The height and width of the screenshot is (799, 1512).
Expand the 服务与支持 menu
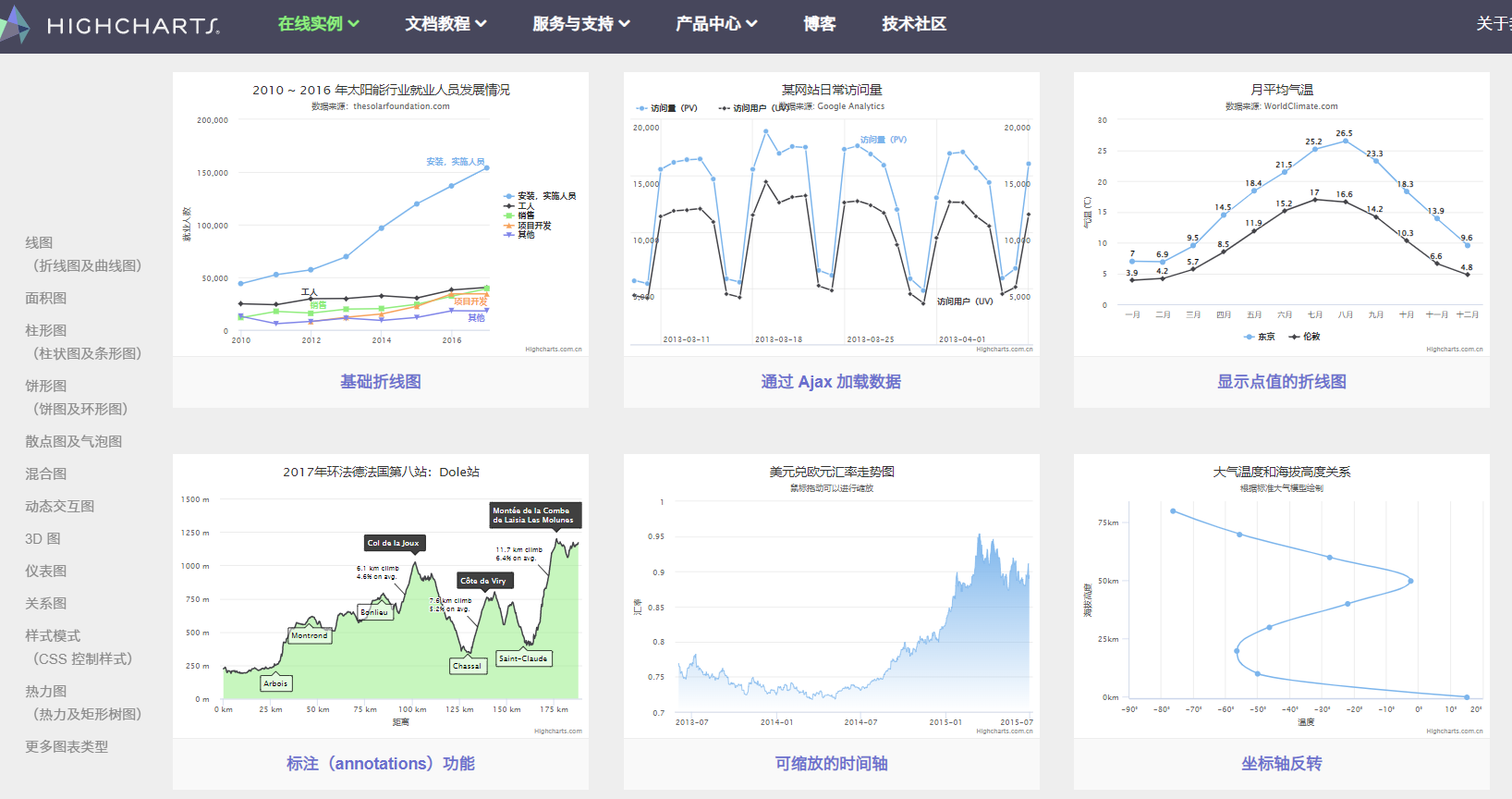pyautogui.click(x=581, y=24)
